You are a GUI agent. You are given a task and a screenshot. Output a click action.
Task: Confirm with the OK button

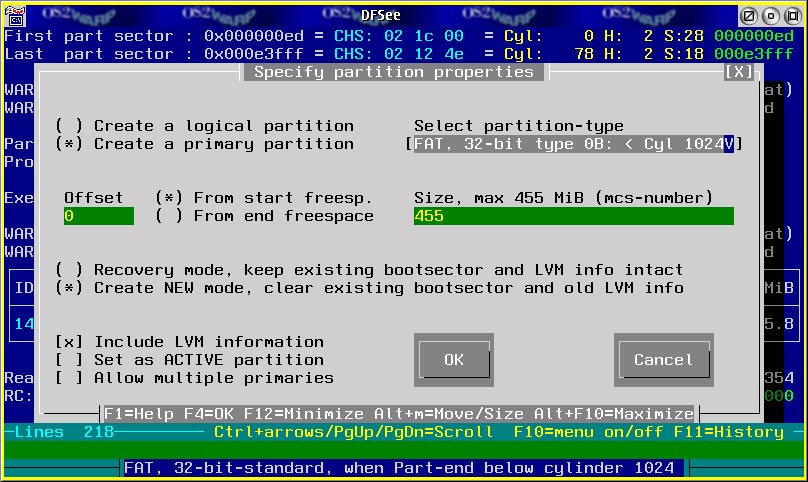coord(453,360)
